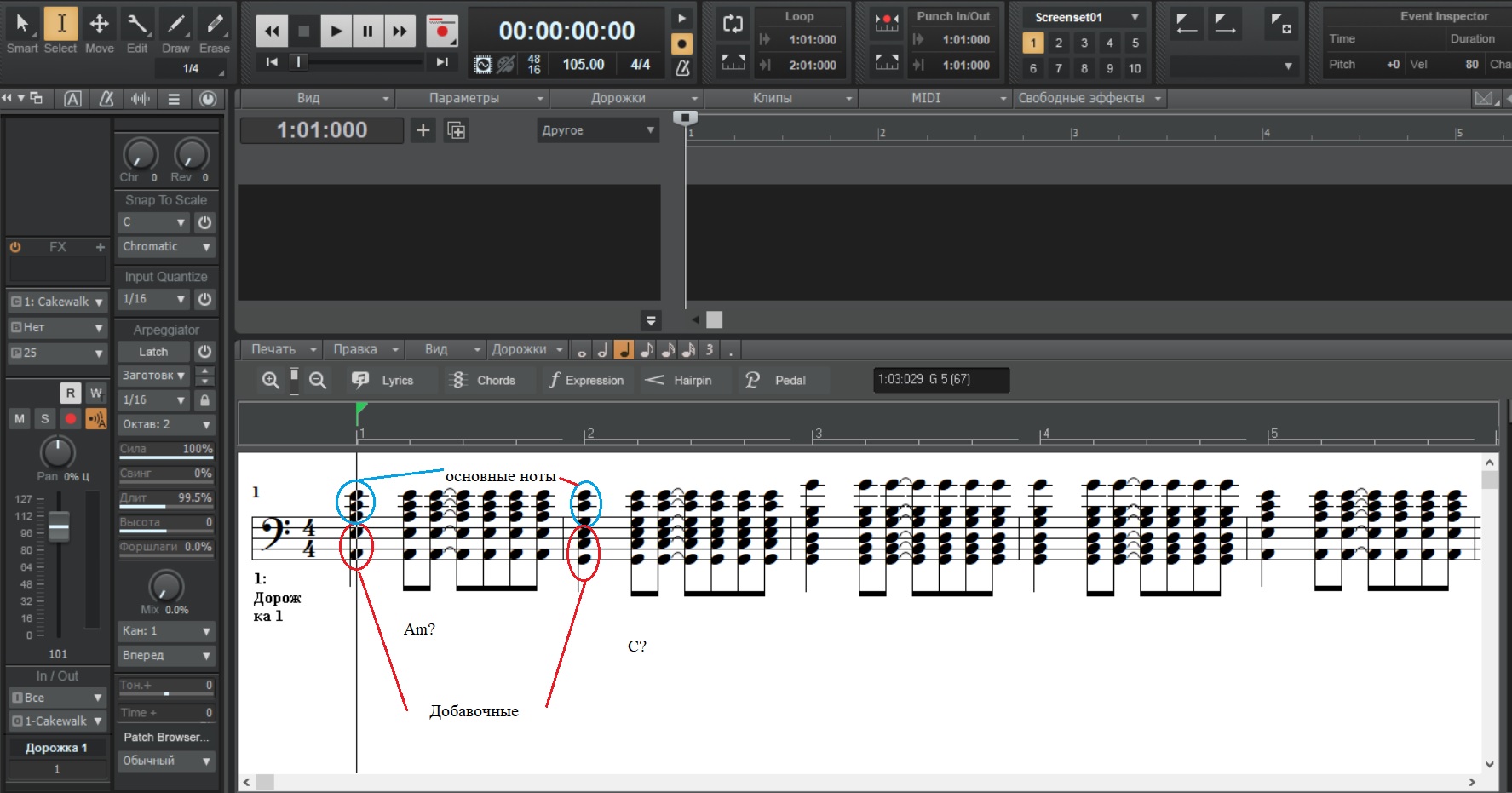Image resolution: width=1512 pixels, height=793 pixels.
Task: Toggle the metronome icon in transport
Action: (x=682, y=68)
